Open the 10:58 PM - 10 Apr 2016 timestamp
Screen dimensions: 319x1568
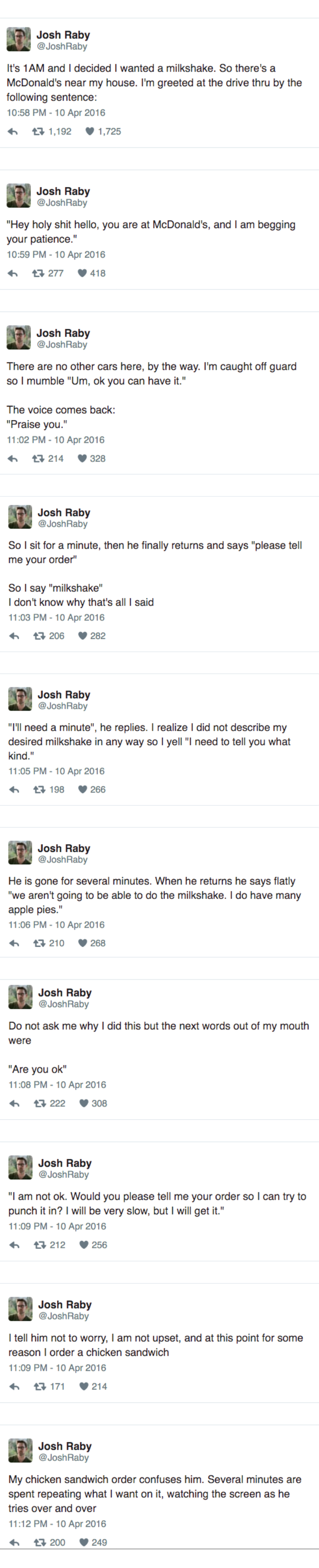coord(56,113)
